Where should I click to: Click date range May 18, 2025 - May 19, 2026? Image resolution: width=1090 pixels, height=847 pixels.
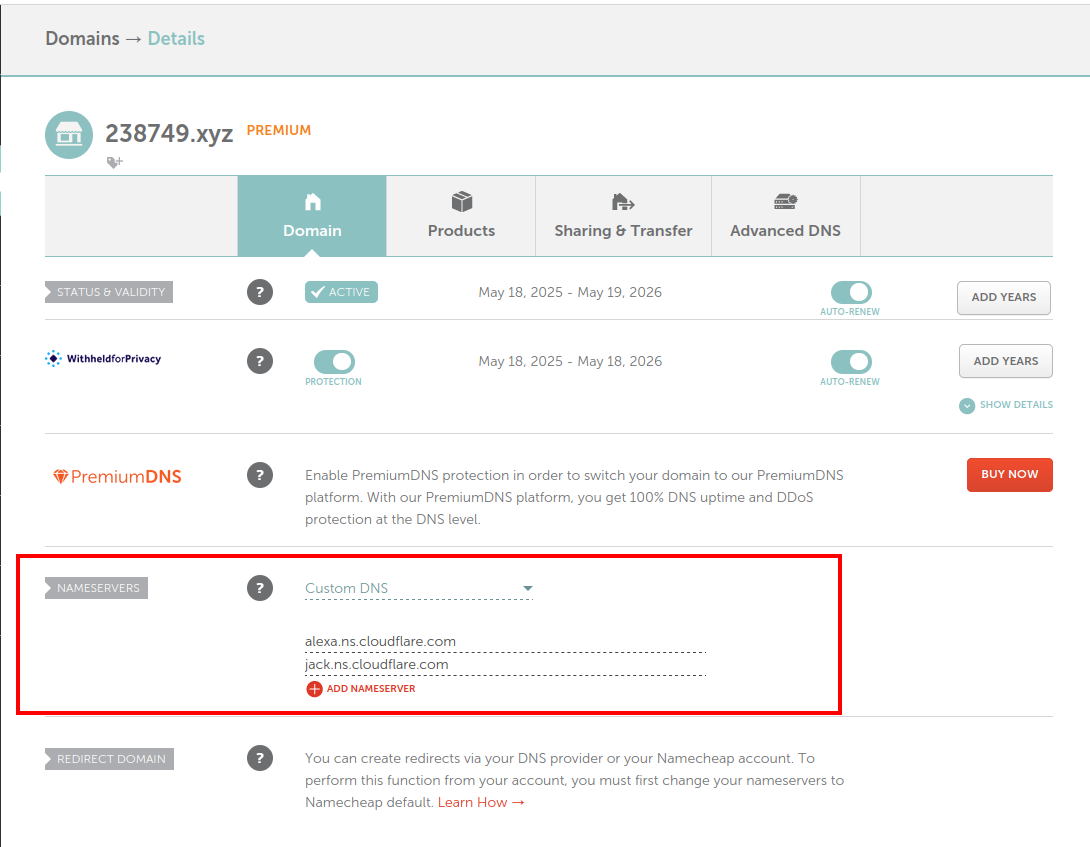(570, 292)
